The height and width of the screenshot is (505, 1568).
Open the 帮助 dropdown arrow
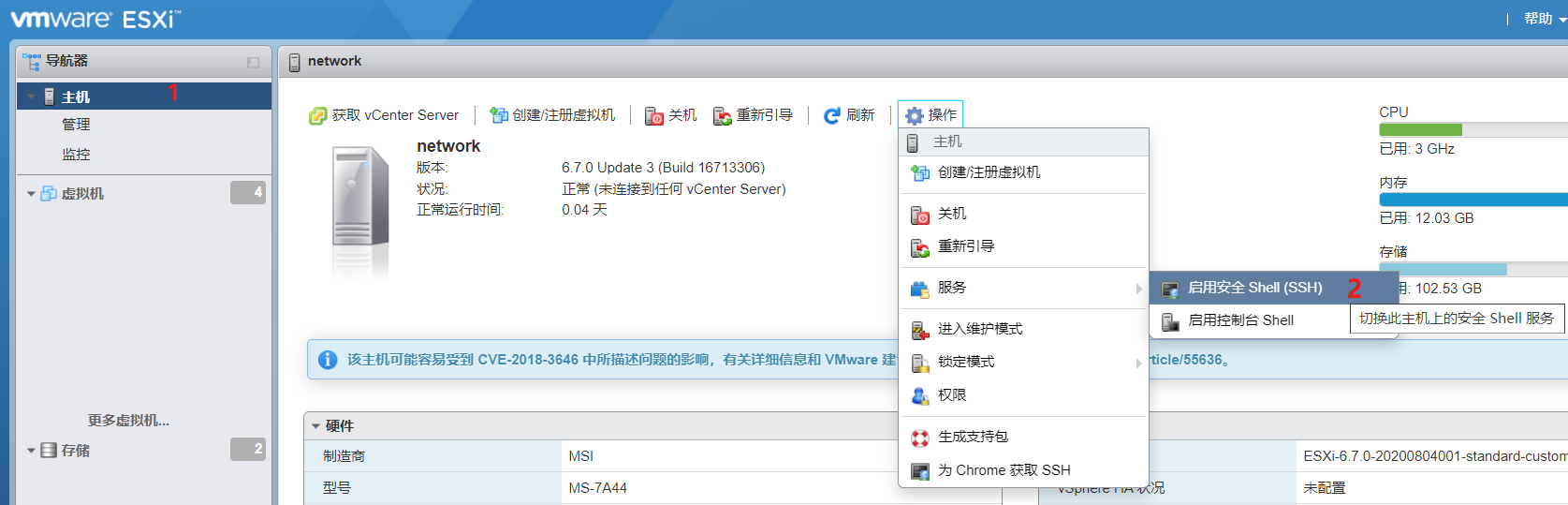pyautogui.click(x=1562, y=19)
